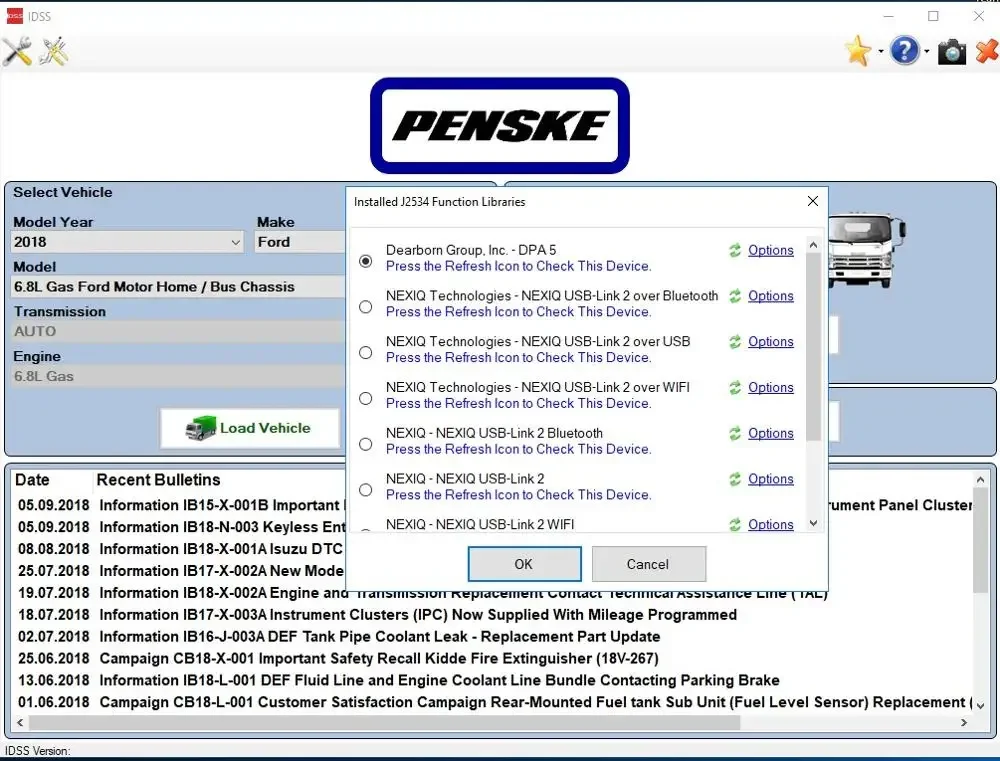Click the Load Vehicle button
1000x761 pixels.
click(250, 428)
